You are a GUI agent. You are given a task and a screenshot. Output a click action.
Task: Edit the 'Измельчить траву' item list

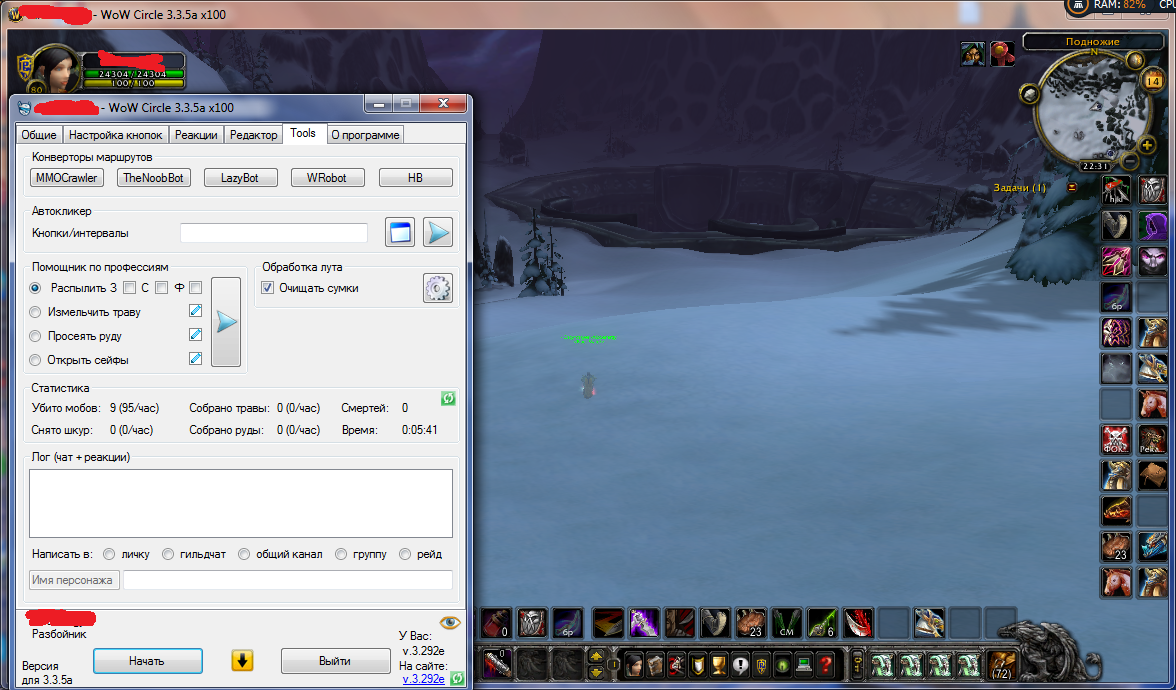click(x=195, y=310)
